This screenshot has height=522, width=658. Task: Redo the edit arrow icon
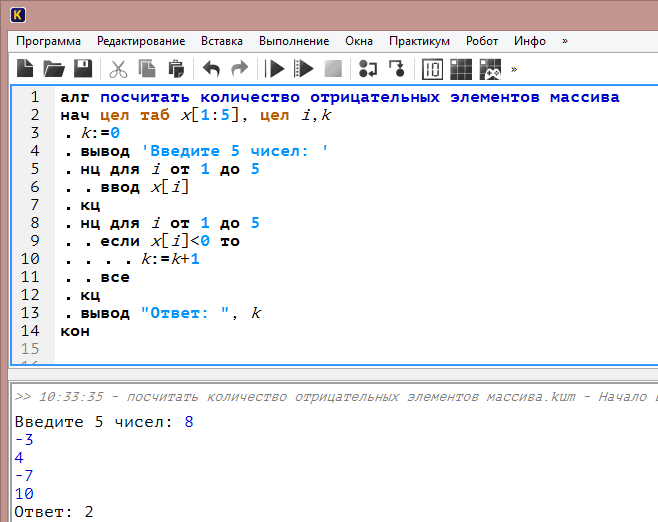(240, 68)
